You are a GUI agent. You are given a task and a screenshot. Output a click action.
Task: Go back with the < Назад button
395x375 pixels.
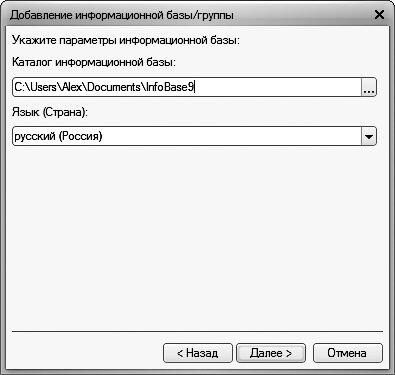tap(198, 353)
